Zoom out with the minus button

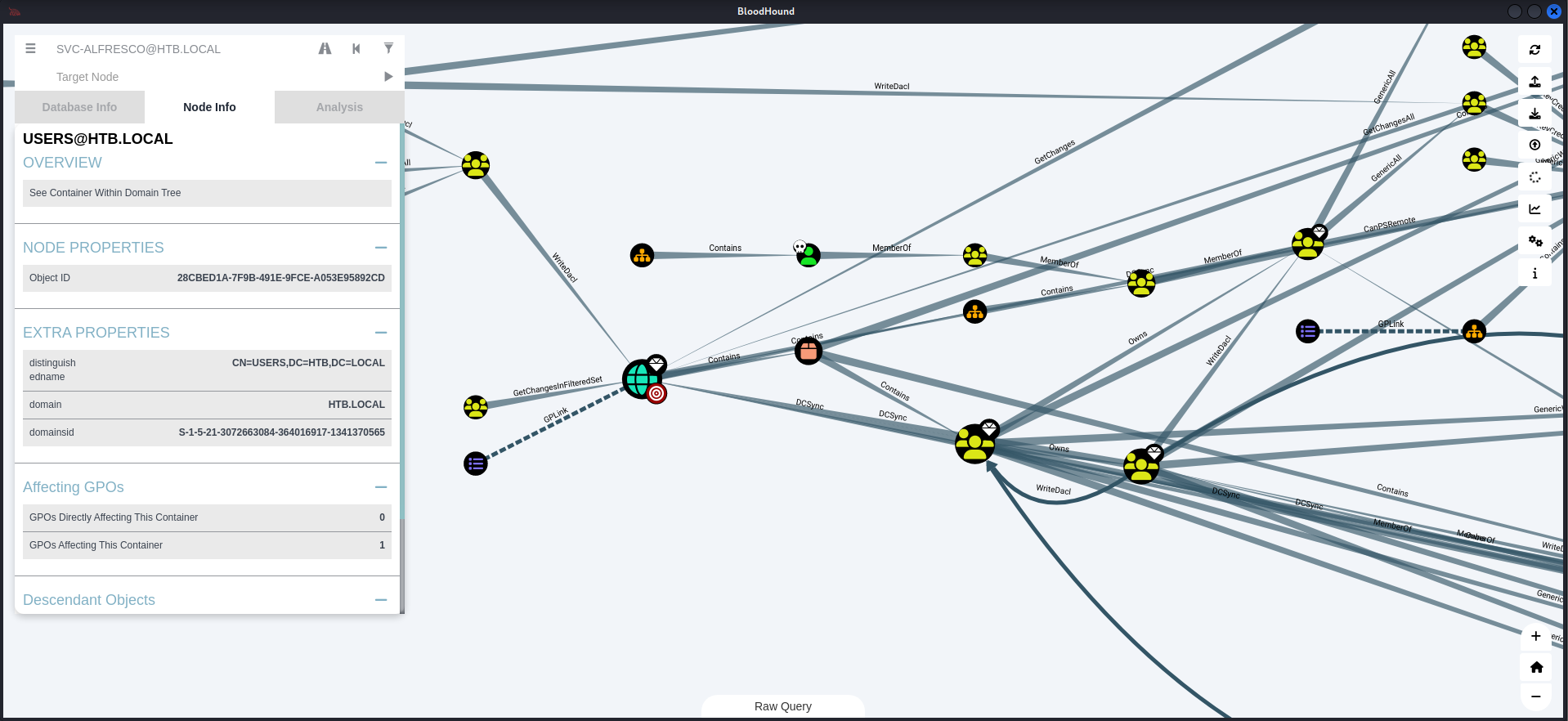pos(1535,696)
